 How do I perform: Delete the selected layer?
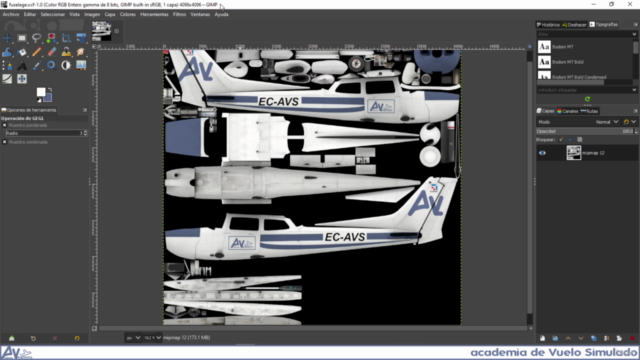tap(632, 338)
